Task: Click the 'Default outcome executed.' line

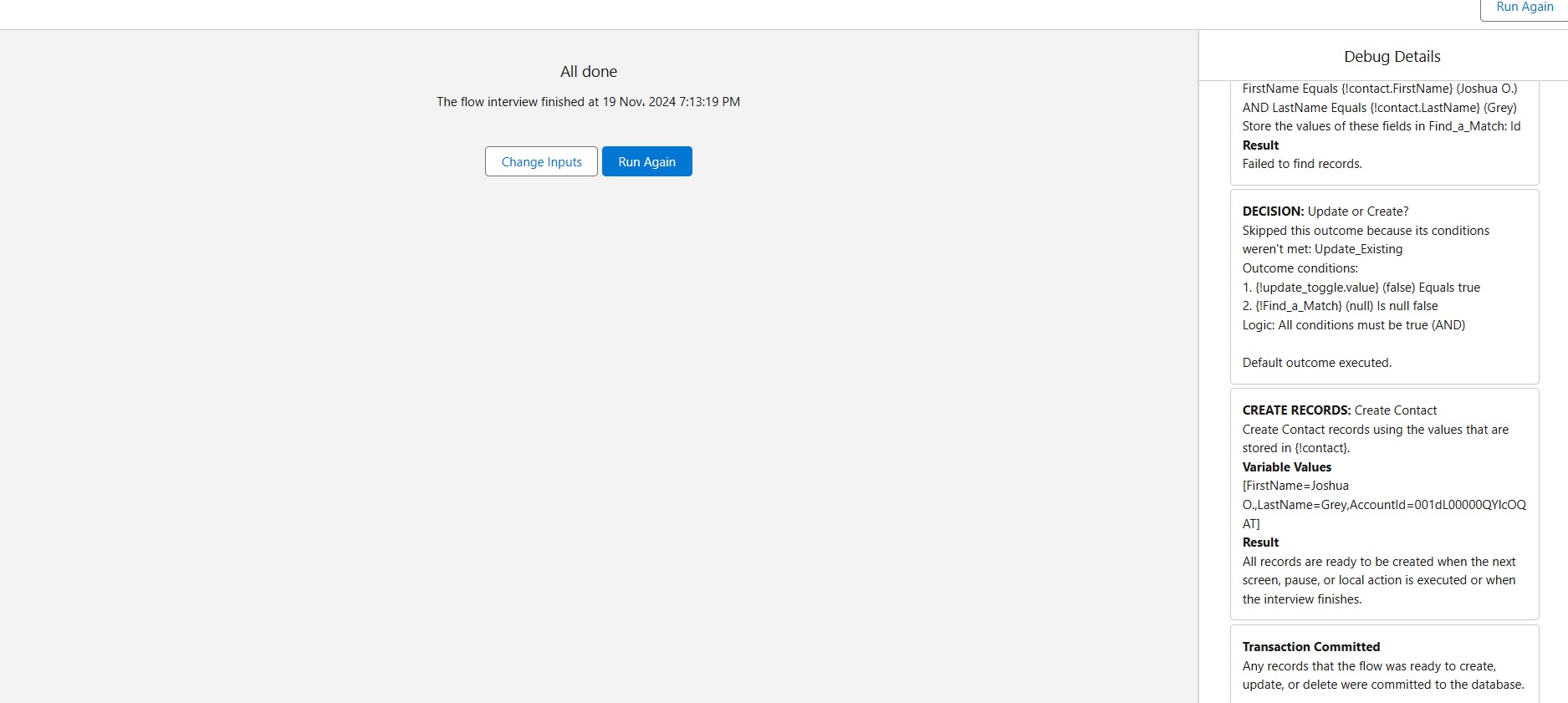Action: [x=1317, y=363]
